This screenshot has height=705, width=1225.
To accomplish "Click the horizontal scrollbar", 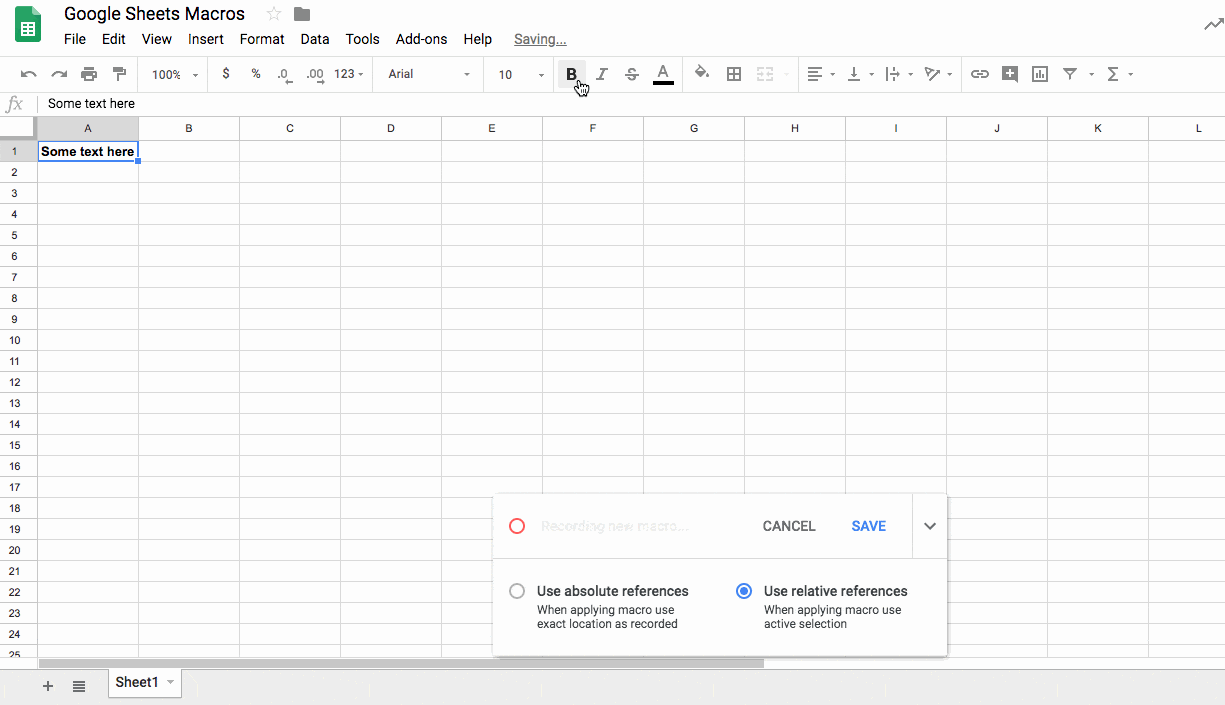I will click(401, 663).
